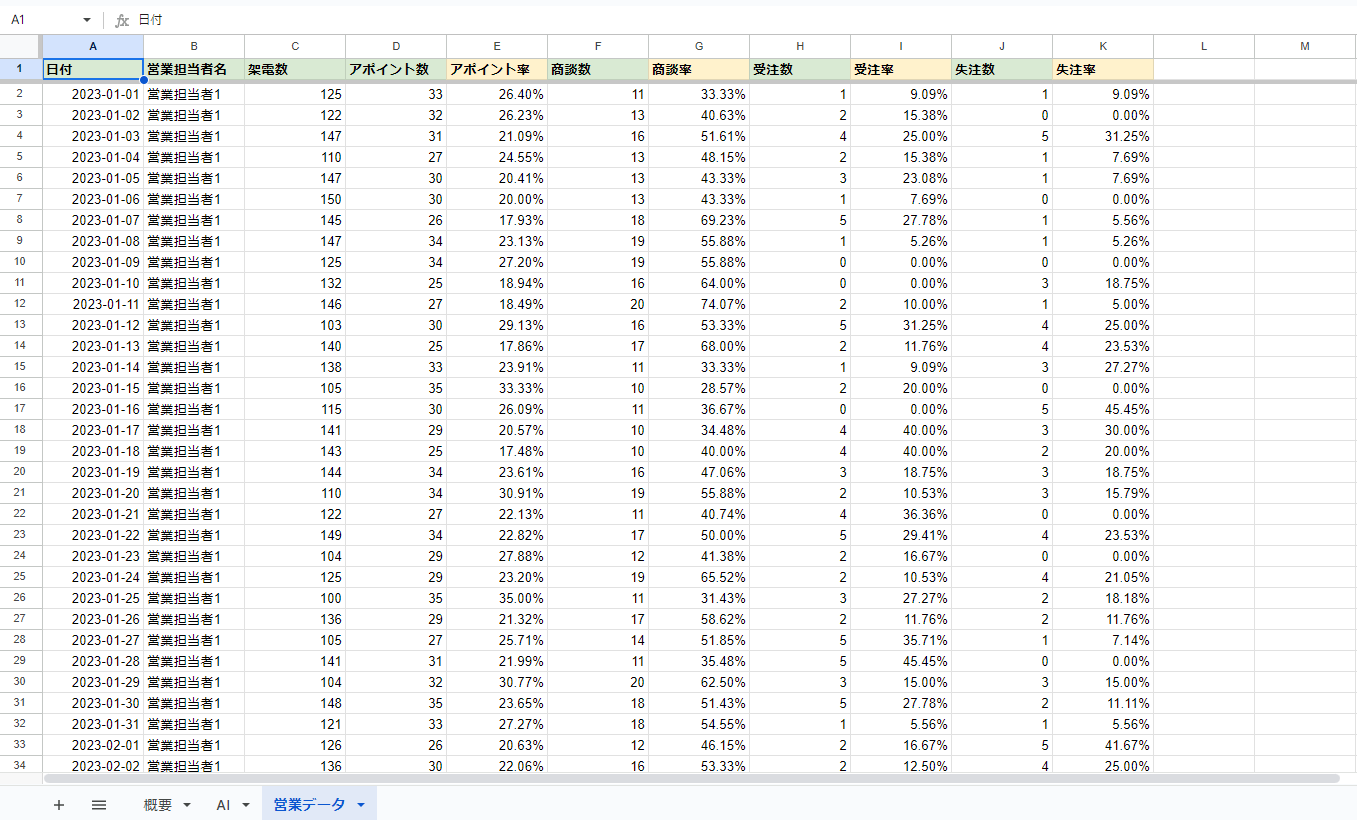Viewport: 1357px width, 820px height.
Task: Select column E header
Action: (x=497, y=46)
